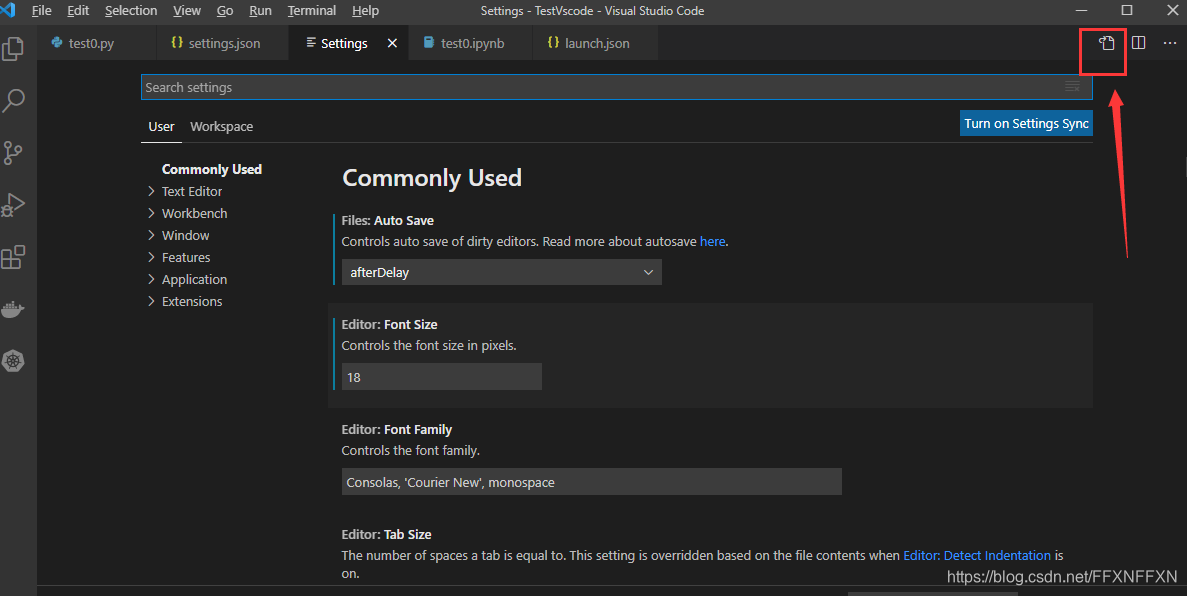Split the editor to the right

[x=1139, y=43]
